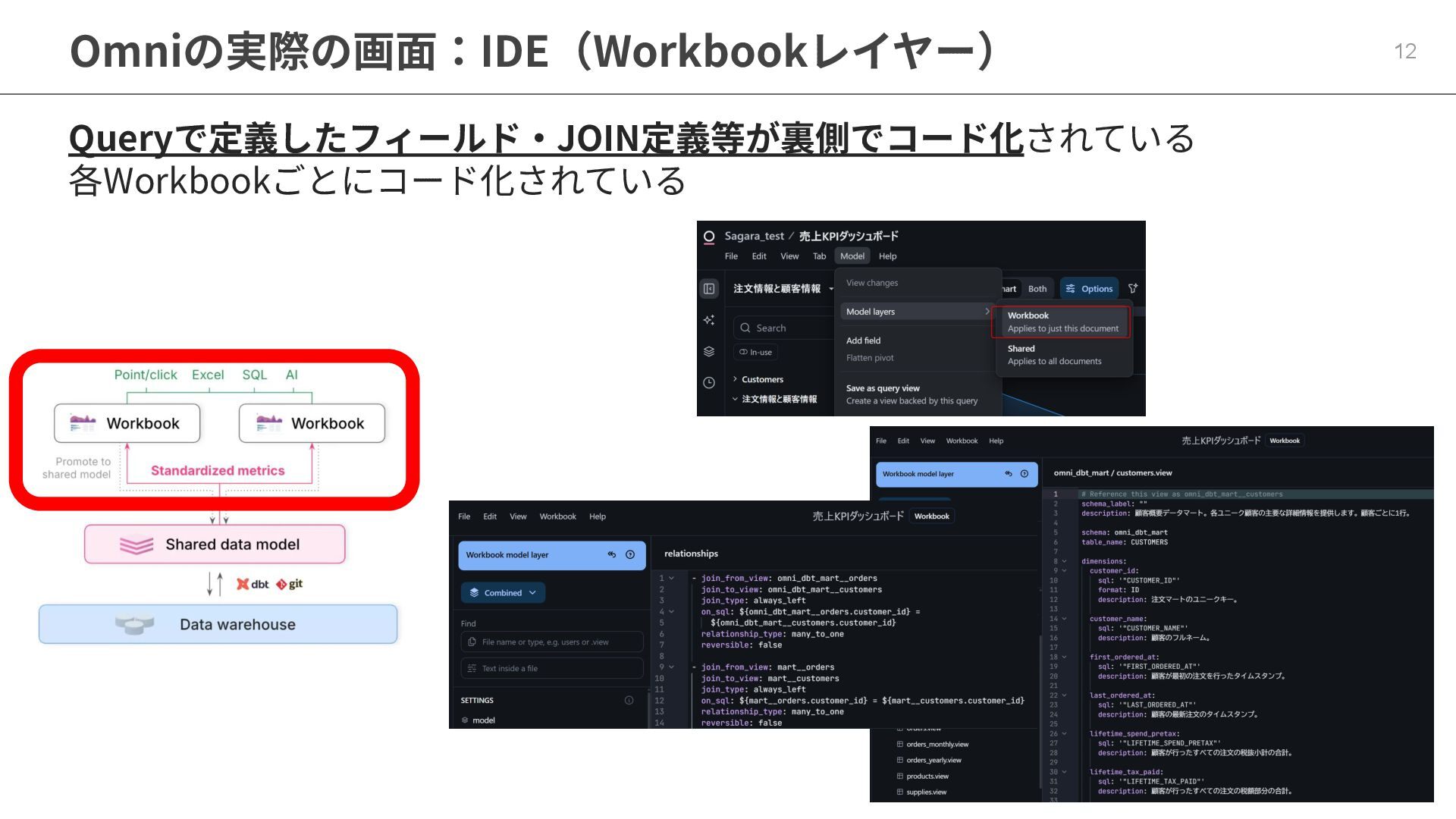
Task: Click the filter sparkle icon beside Options
Action: click(x=1133, y=289)
